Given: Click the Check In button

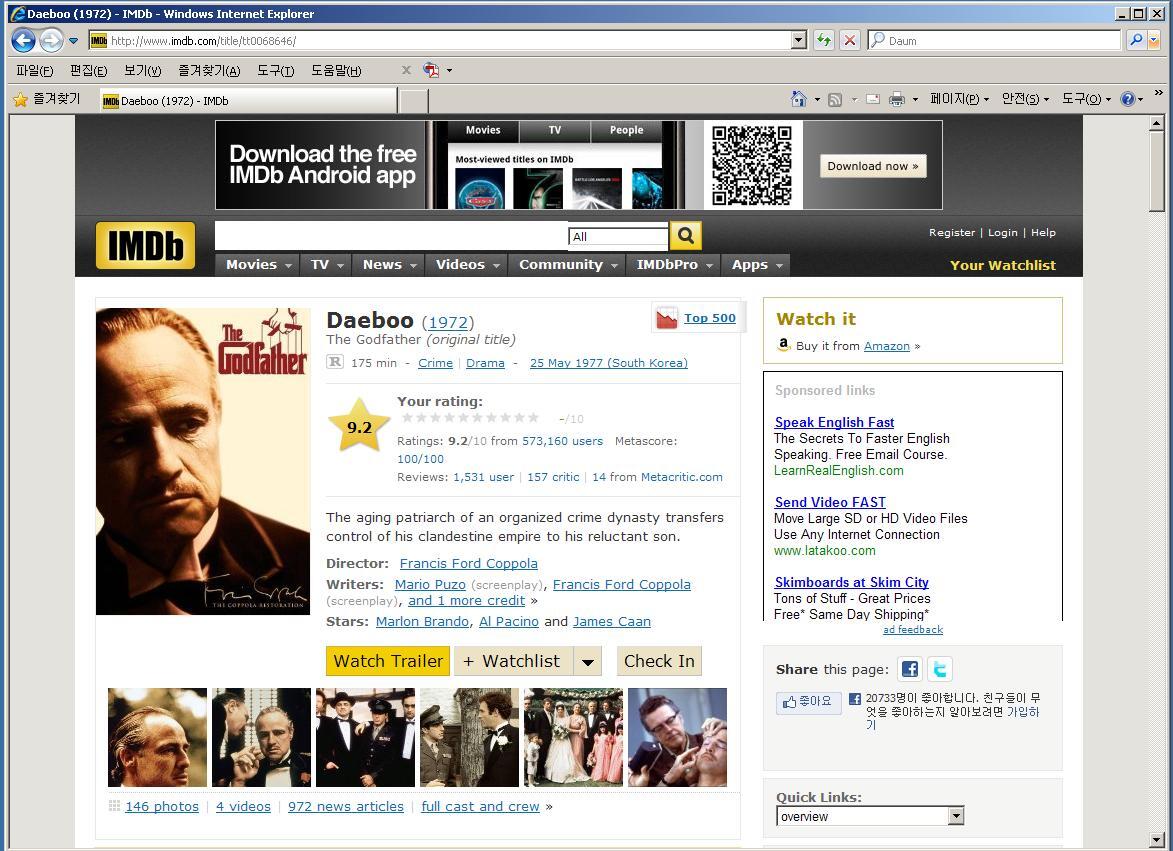Looking at the screenshot, I should pos(659,661).
